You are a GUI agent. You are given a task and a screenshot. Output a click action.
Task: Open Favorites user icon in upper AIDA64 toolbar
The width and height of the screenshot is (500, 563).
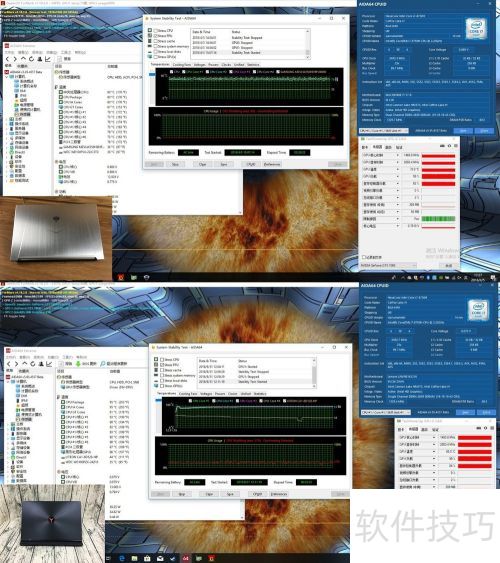coord(39,59)
